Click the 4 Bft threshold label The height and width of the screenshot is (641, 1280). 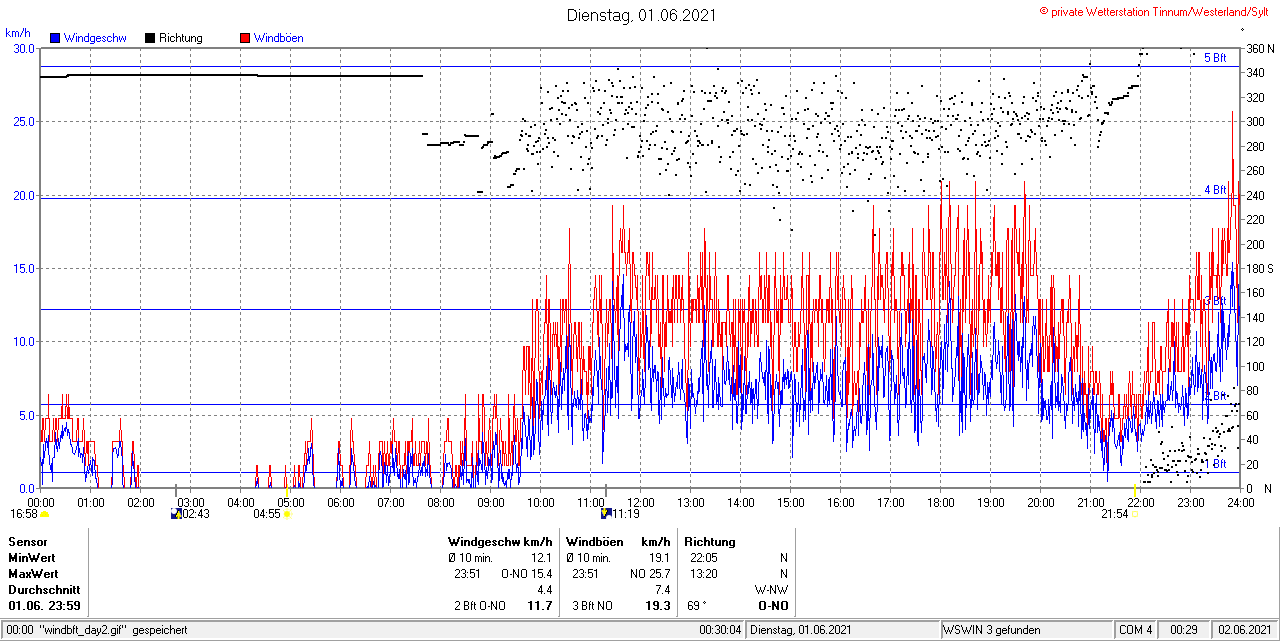pos(1215,189)
